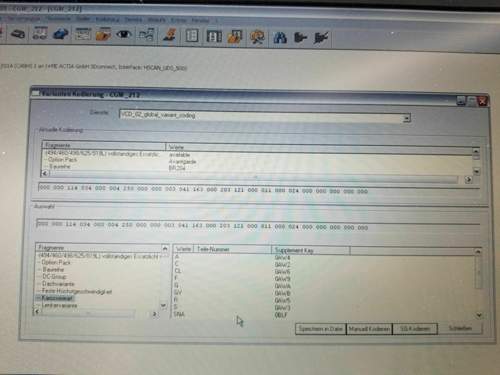Click the eye icon in the toolbar

tap(123, 34)
